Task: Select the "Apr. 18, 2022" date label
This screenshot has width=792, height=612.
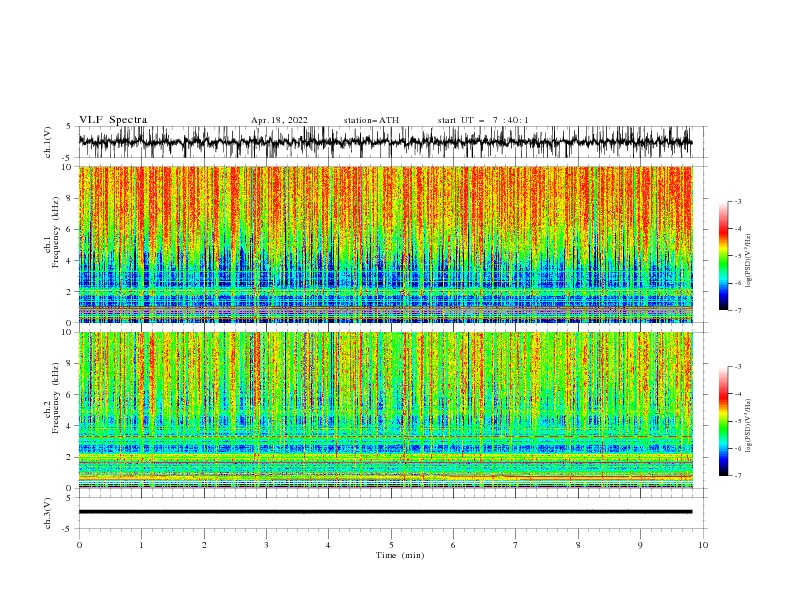Action: (279, 120)
